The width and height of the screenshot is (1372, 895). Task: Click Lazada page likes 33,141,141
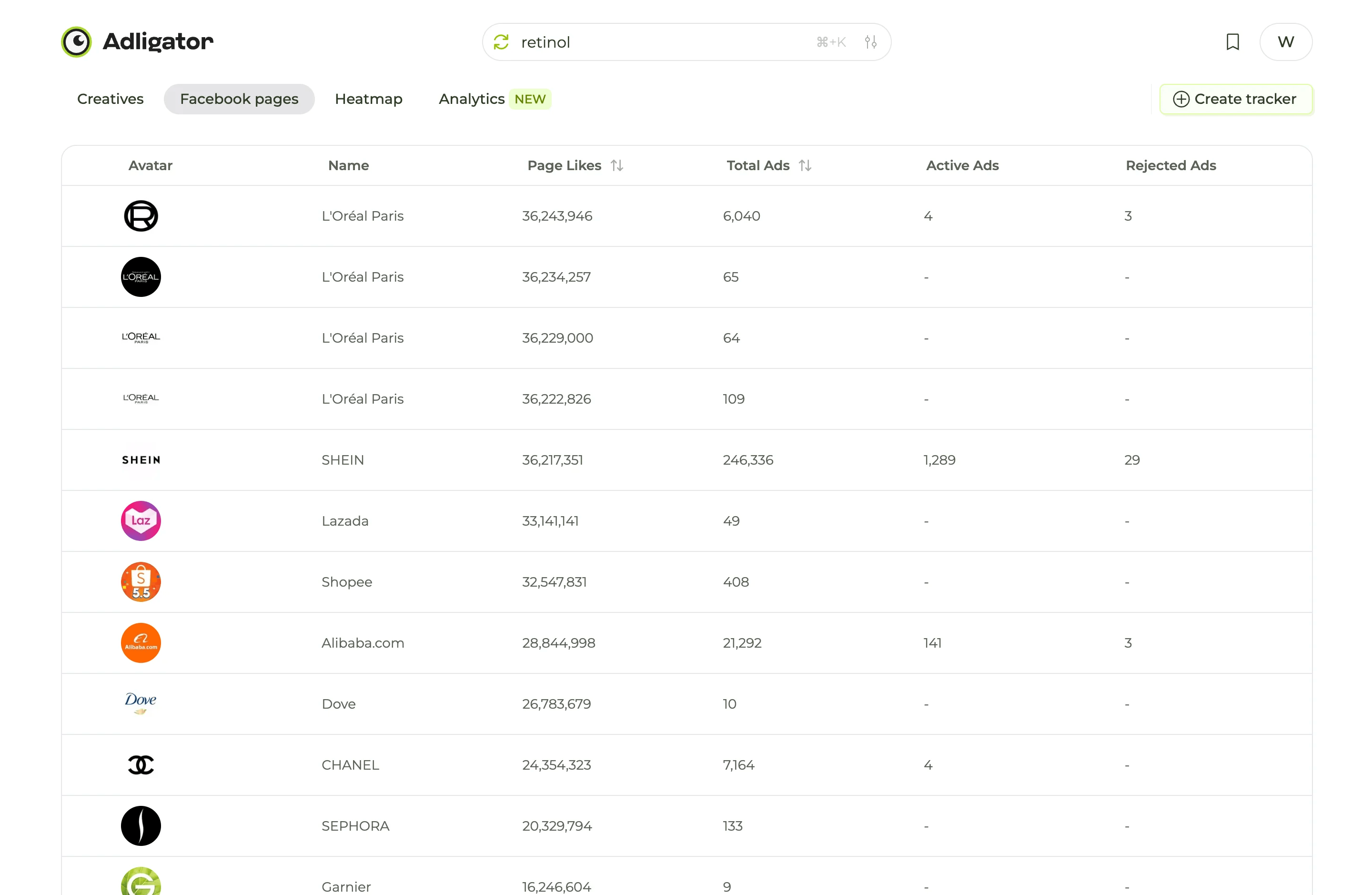pos(550,521)
